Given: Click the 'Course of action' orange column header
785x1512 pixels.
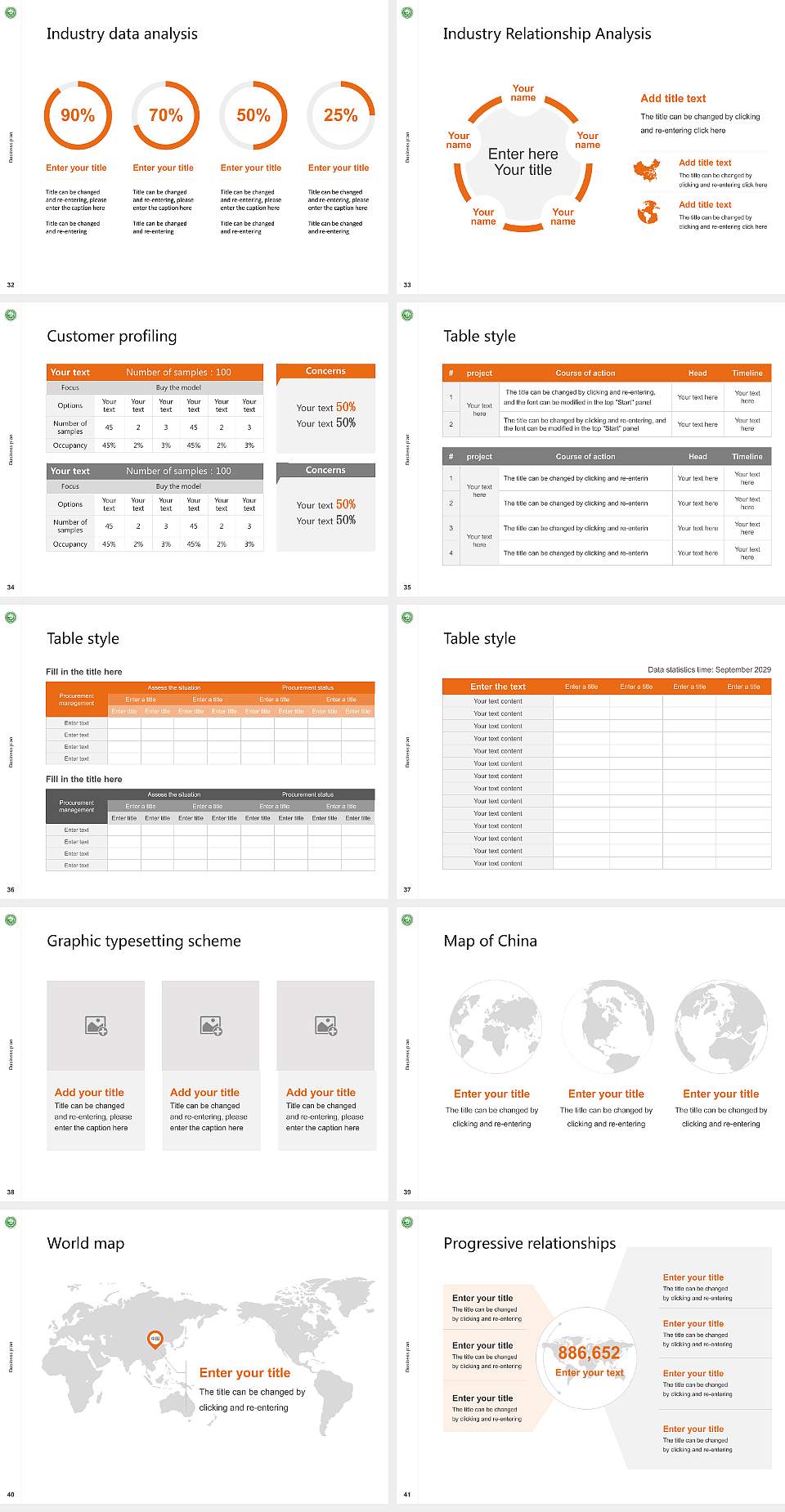Looking at the screenshot, I should coord(585,373).
